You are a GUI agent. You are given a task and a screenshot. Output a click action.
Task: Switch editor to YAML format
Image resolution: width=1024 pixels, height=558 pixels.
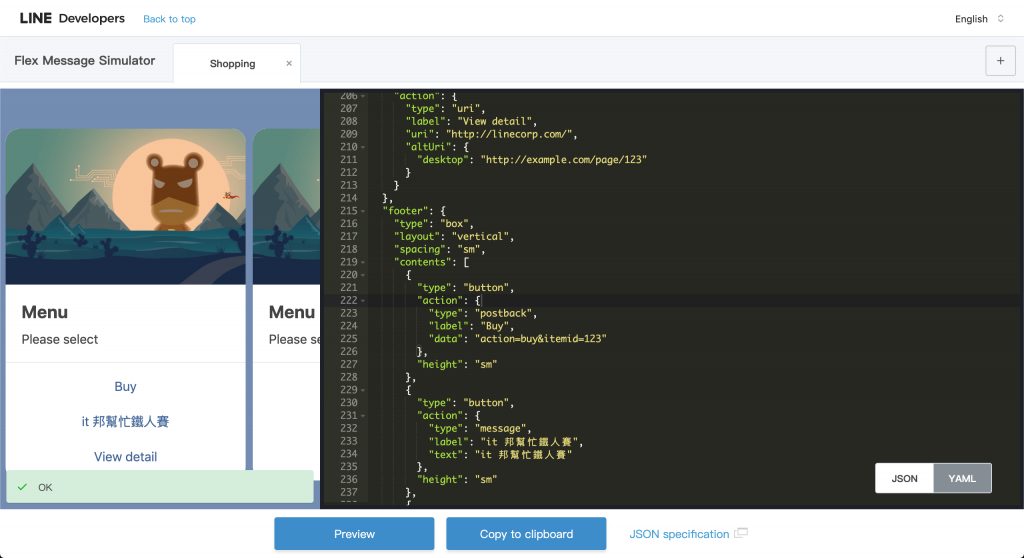[962, 478]
